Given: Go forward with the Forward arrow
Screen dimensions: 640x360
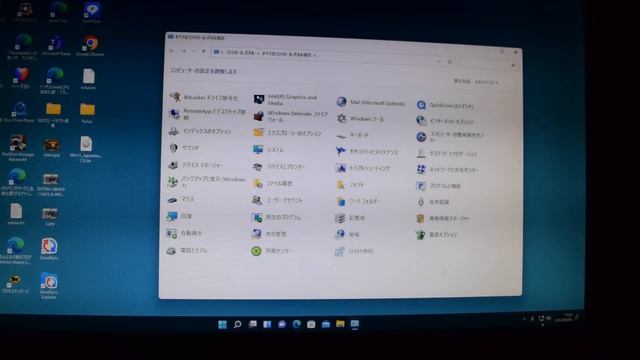Looking at the screenshot, I should (x=184, y=51).
